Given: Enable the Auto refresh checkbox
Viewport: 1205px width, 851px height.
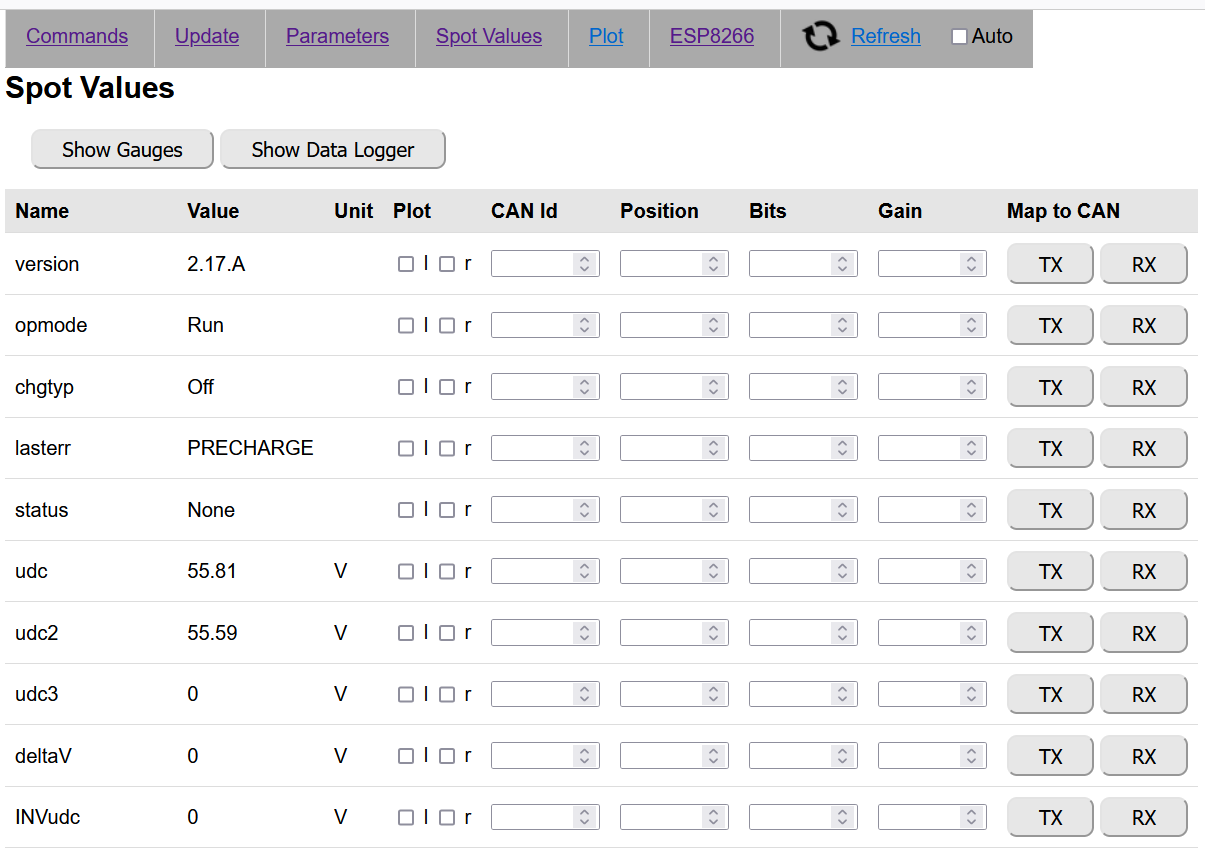Looking at the screenshot, I should click(959, 37).
